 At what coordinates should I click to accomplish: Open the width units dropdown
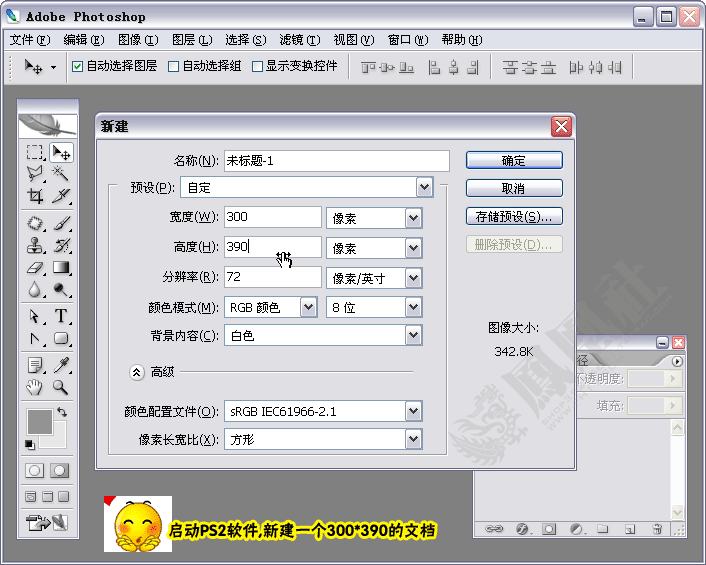[413, 218]
